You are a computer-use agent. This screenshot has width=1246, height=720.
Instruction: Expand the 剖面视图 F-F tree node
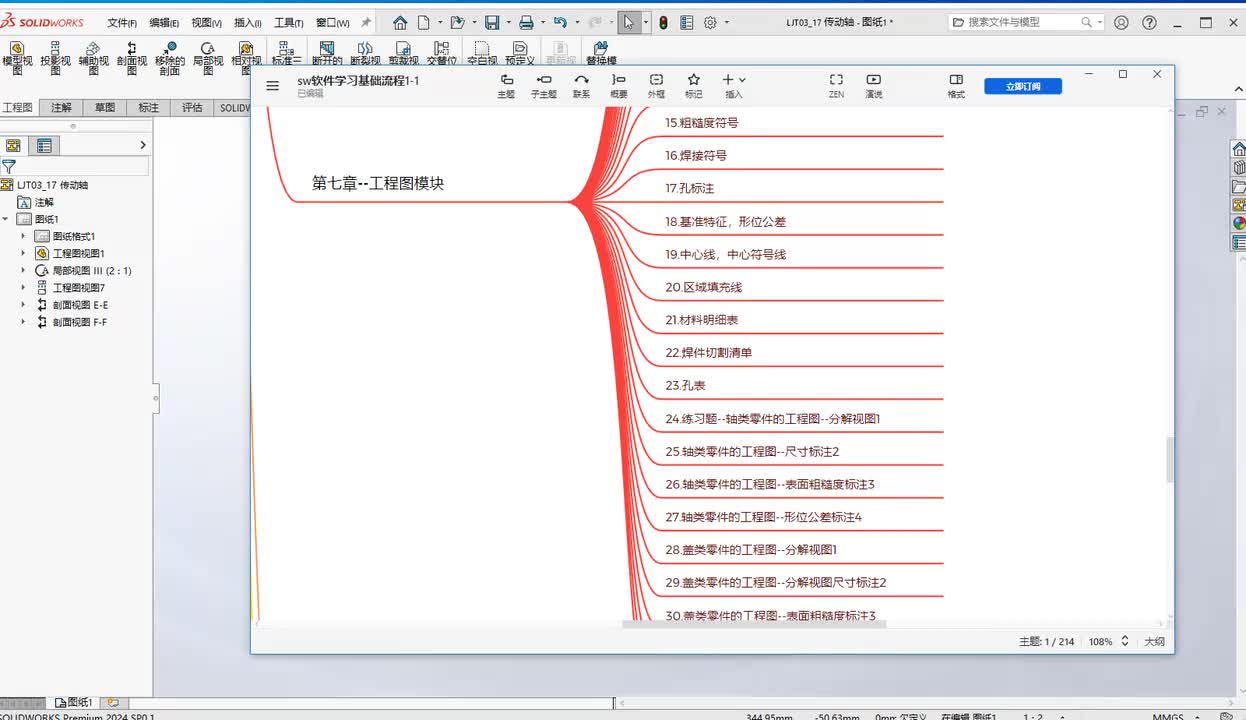point(23,322)
